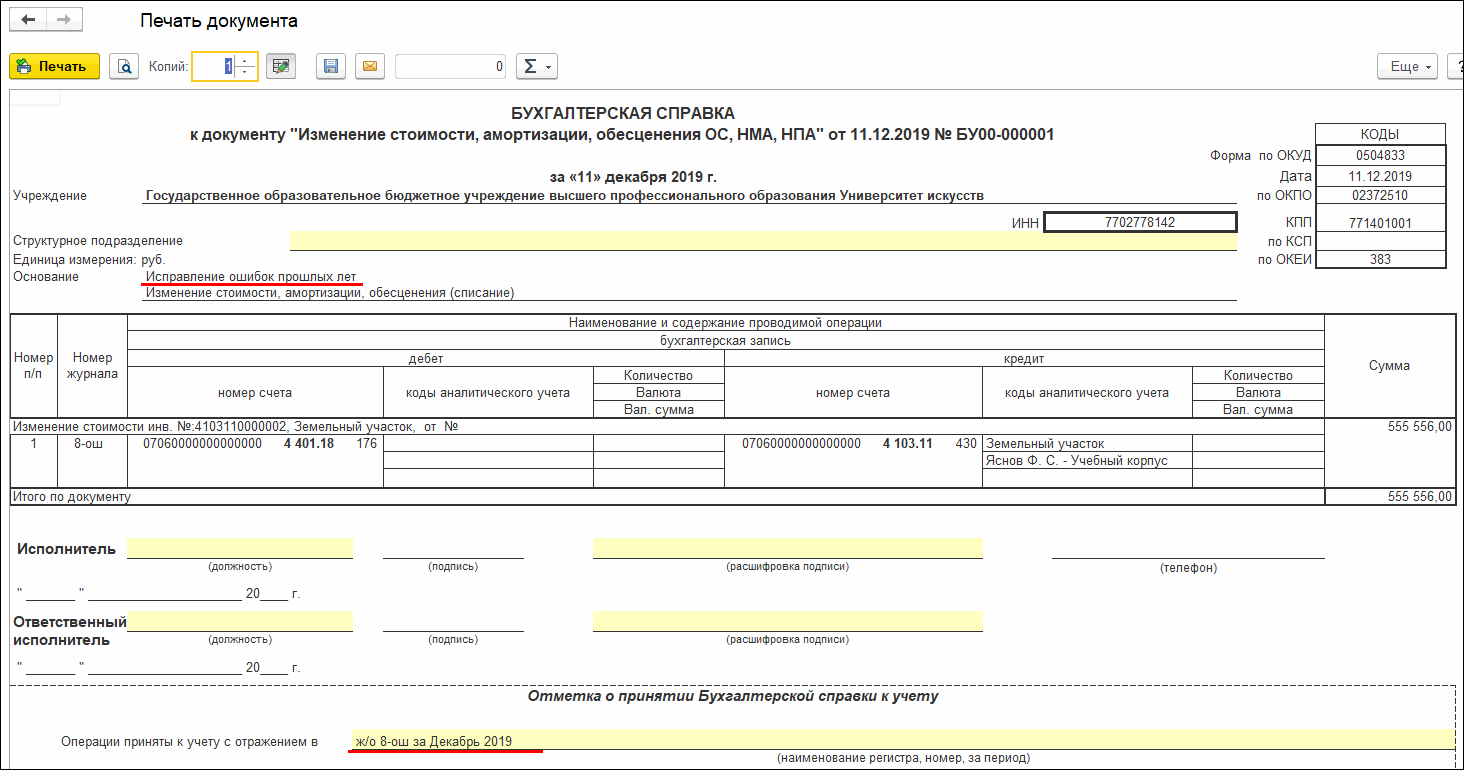The width and height of the screenshot is (1464, 770).
Task: Go forward with the right arrow button
Action: tap(63, 20)
